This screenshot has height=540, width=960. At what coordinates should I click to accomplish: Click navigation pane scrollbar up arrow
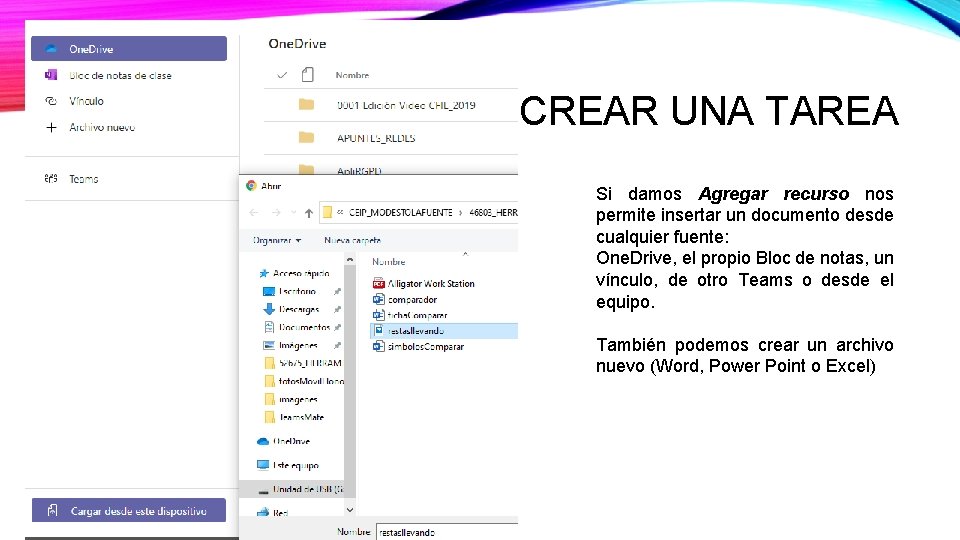350,260
